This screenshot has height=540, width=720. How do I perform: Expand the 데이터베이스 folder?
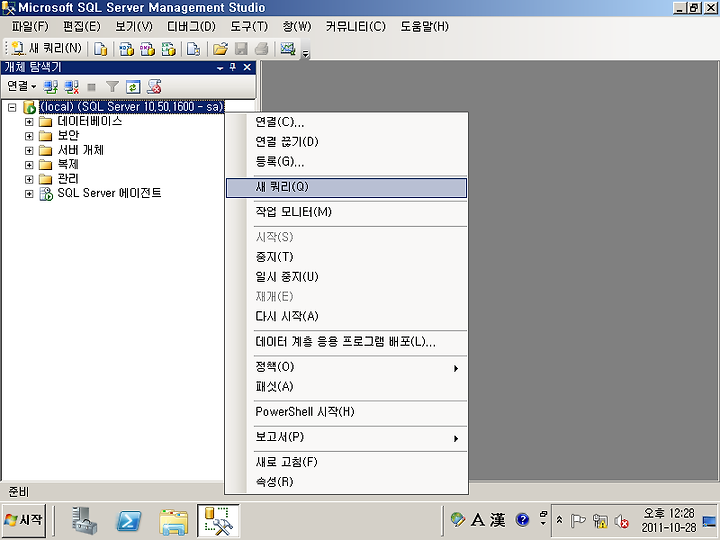(x=29, y=122)
